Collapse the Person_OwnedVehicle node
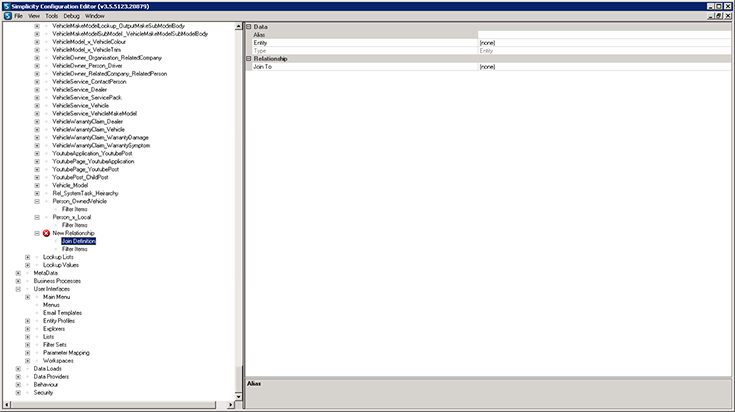The height and width of the screenshot is (412, 735). tap(37, 201)
